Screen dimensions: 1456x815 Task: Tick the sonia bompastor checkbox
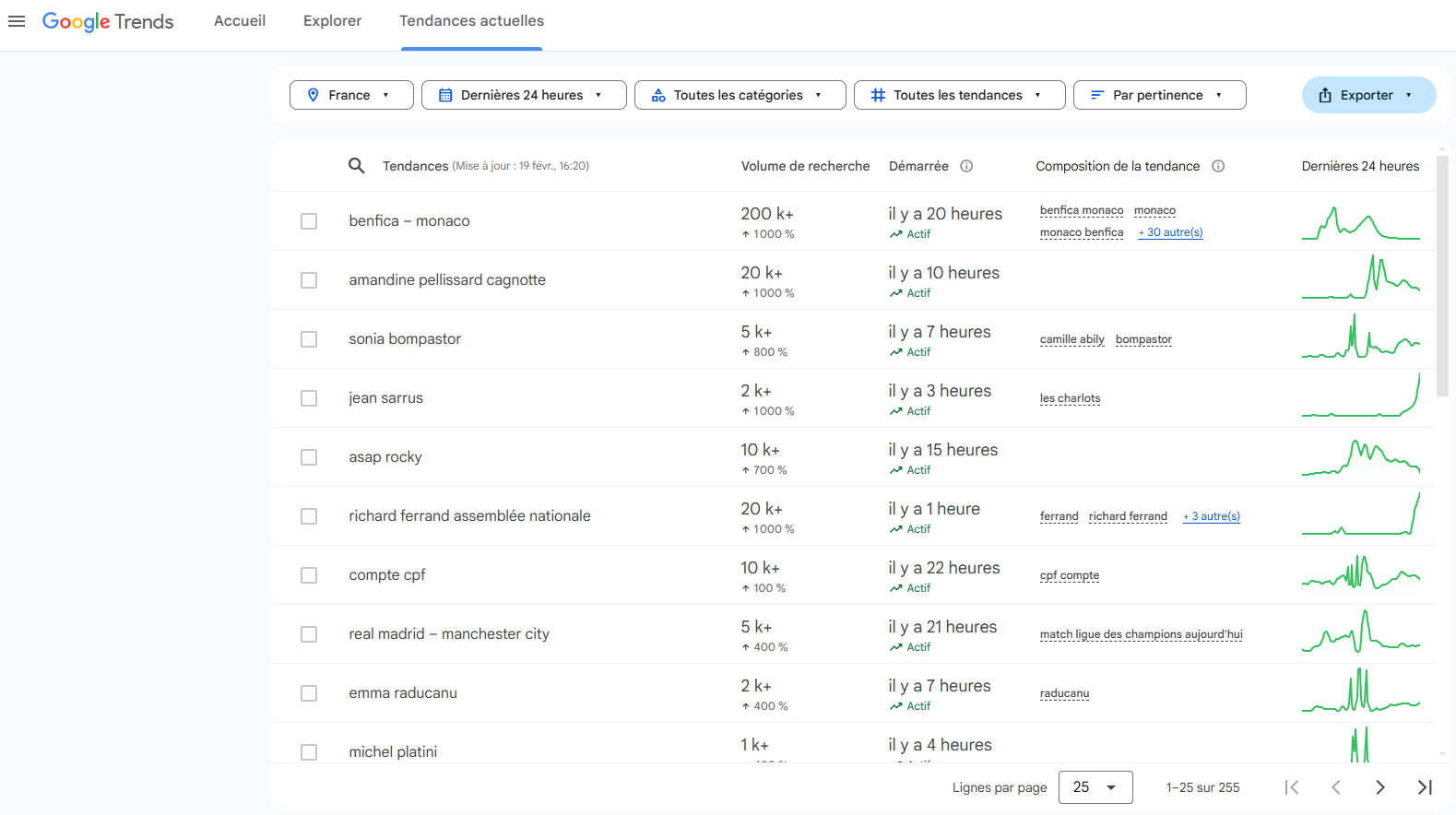pos(309,339)
